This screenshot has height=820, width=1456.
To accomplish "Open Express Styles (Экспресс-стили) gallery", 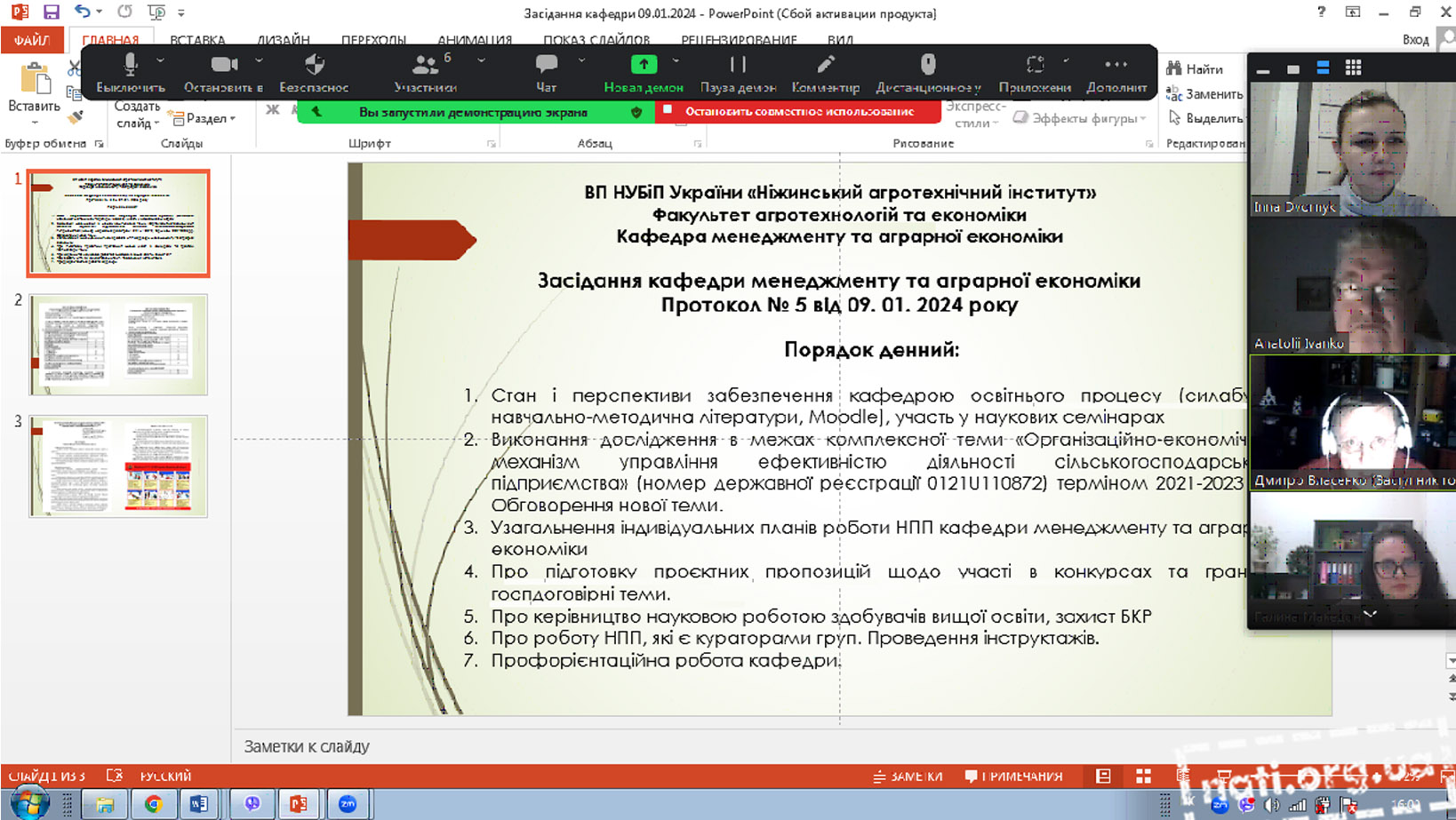I will [x=975, y=114].
